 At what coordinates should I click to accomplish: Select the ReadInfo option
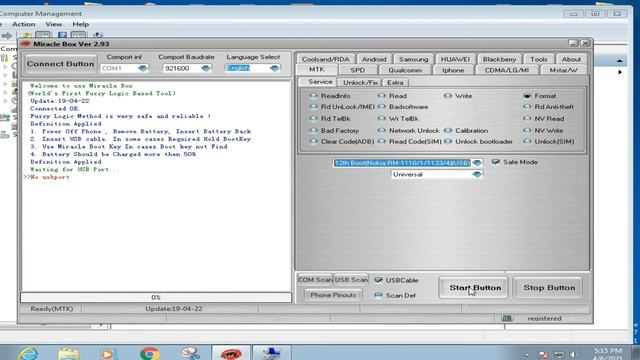click(x=330, y=96)
